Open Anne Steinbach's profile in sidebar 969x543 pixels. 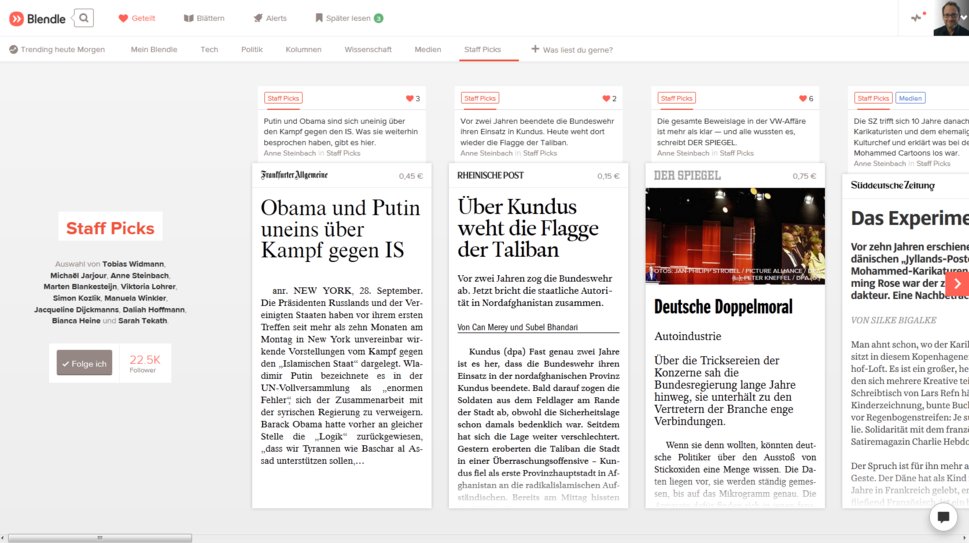click(x=140, y=276)
